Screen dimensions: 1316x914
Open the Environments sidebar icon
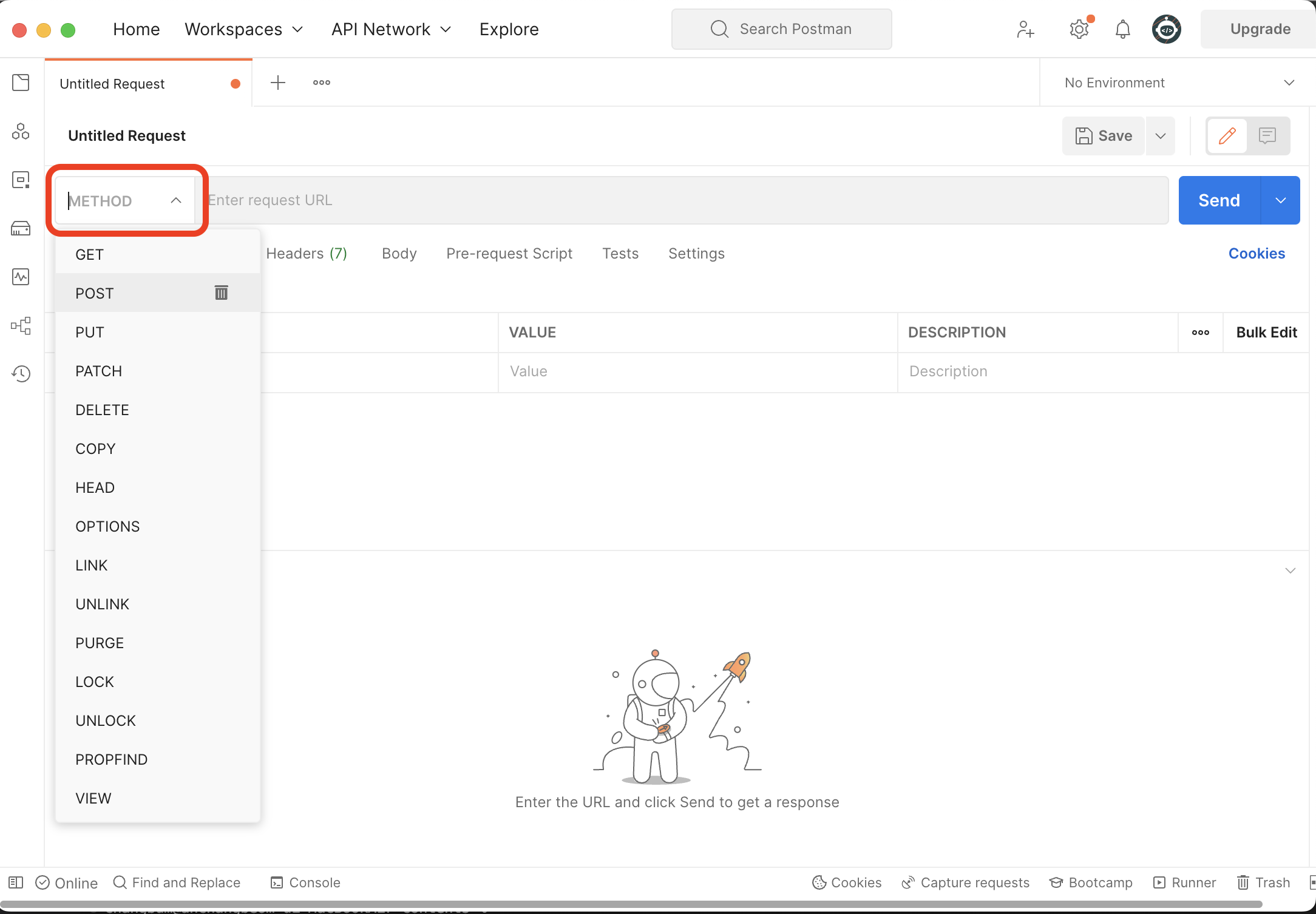tap(21, 180)
